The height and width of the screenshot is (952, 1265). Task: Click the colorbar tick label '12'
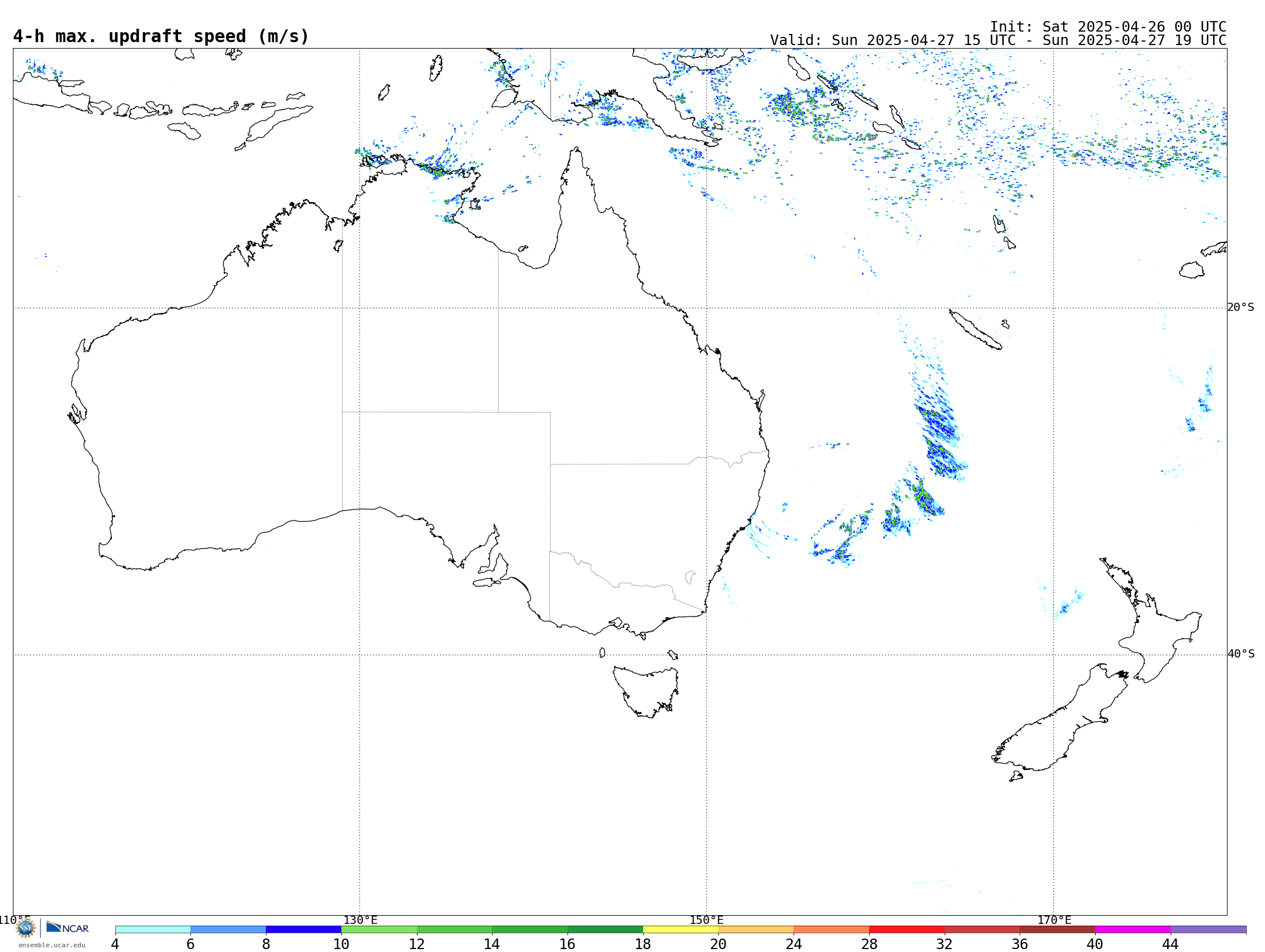click(417, 944)
